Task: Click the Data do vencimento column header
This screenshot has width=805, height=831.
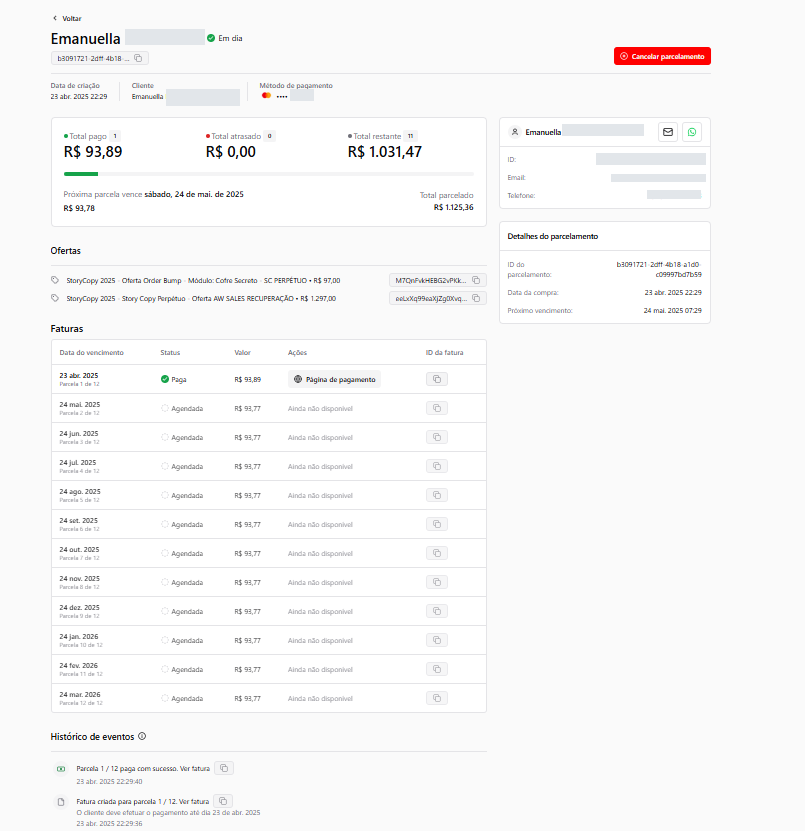Action: 92,352
